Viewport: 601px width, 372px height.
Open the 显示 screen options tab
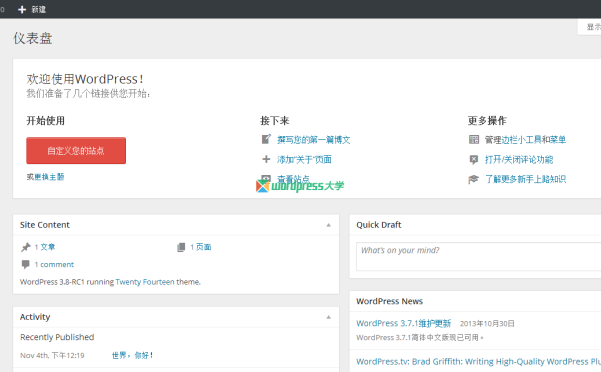[x=590, y=27]
